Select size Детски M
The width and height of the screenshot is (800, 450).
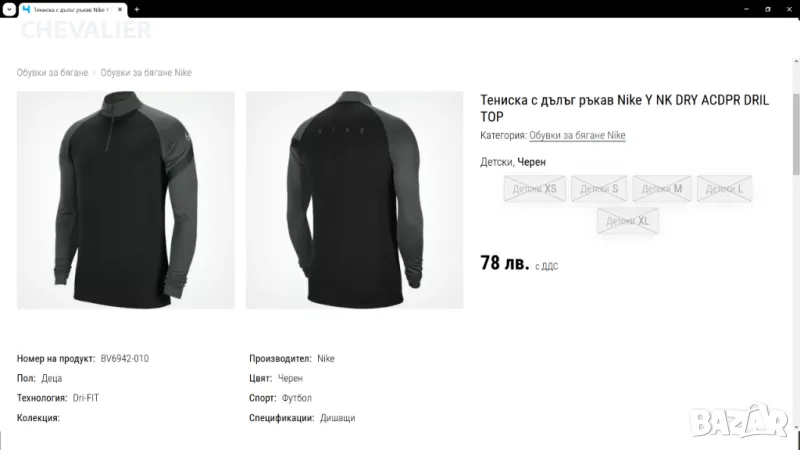pyautogui.click(x=662, y=188)
